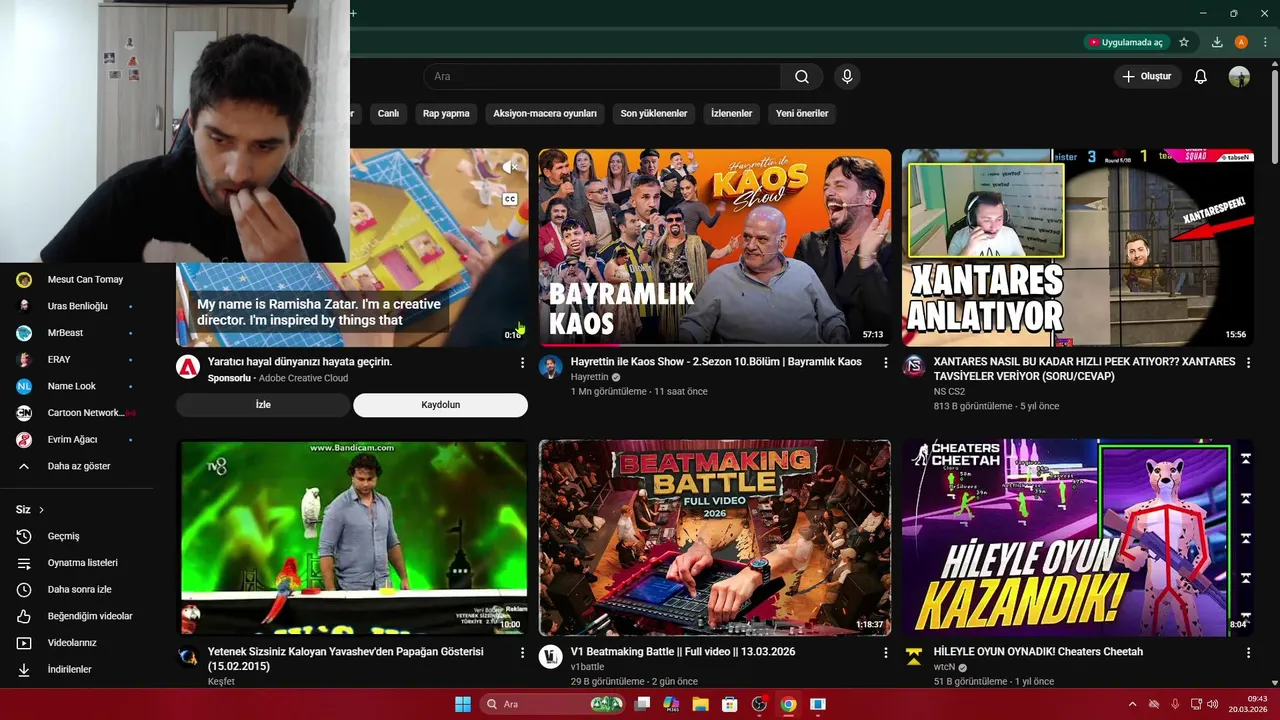Image resolution: width=1280 pixels, height=720 pixels.
Task: Toggle CC captions on the ad preview
Action: pos(510,199)
